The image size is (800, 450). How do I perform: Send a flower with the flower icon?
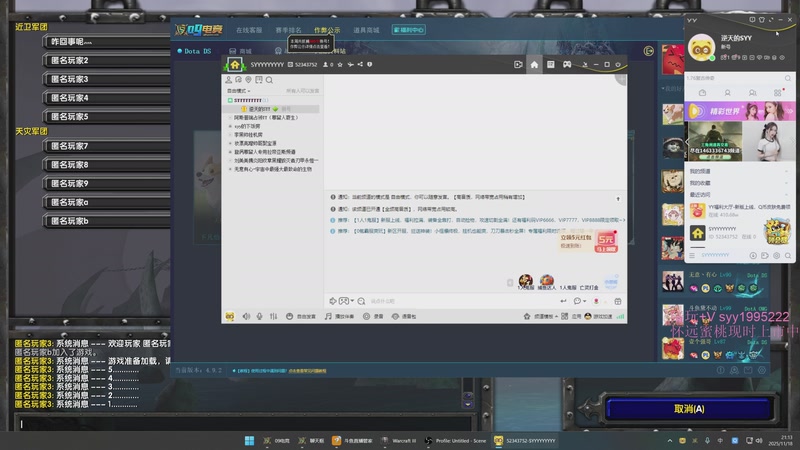[596, 301]
